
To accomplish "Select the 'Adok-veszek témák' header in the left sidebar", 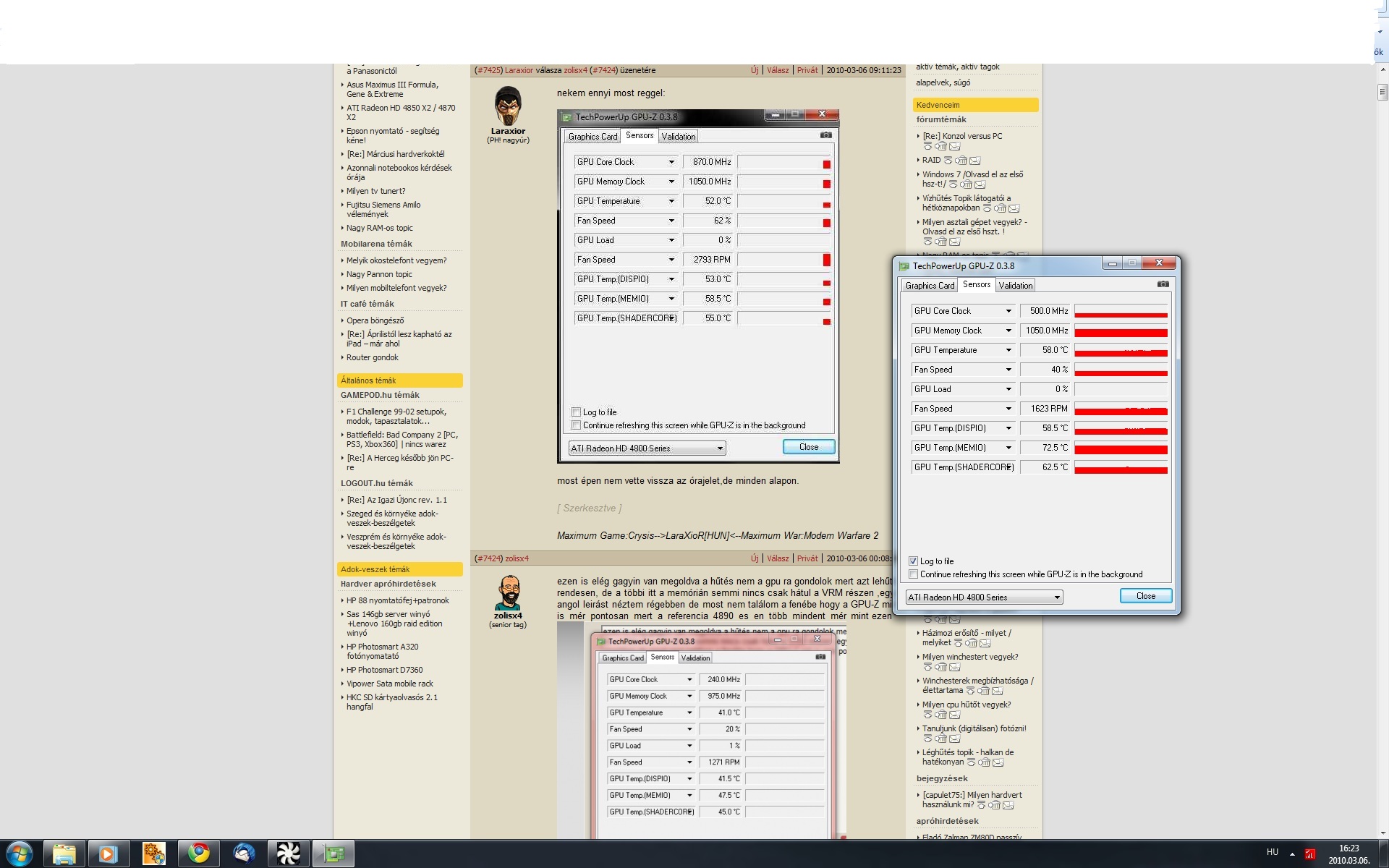I will pyautogui.click(x=399, y=569).
